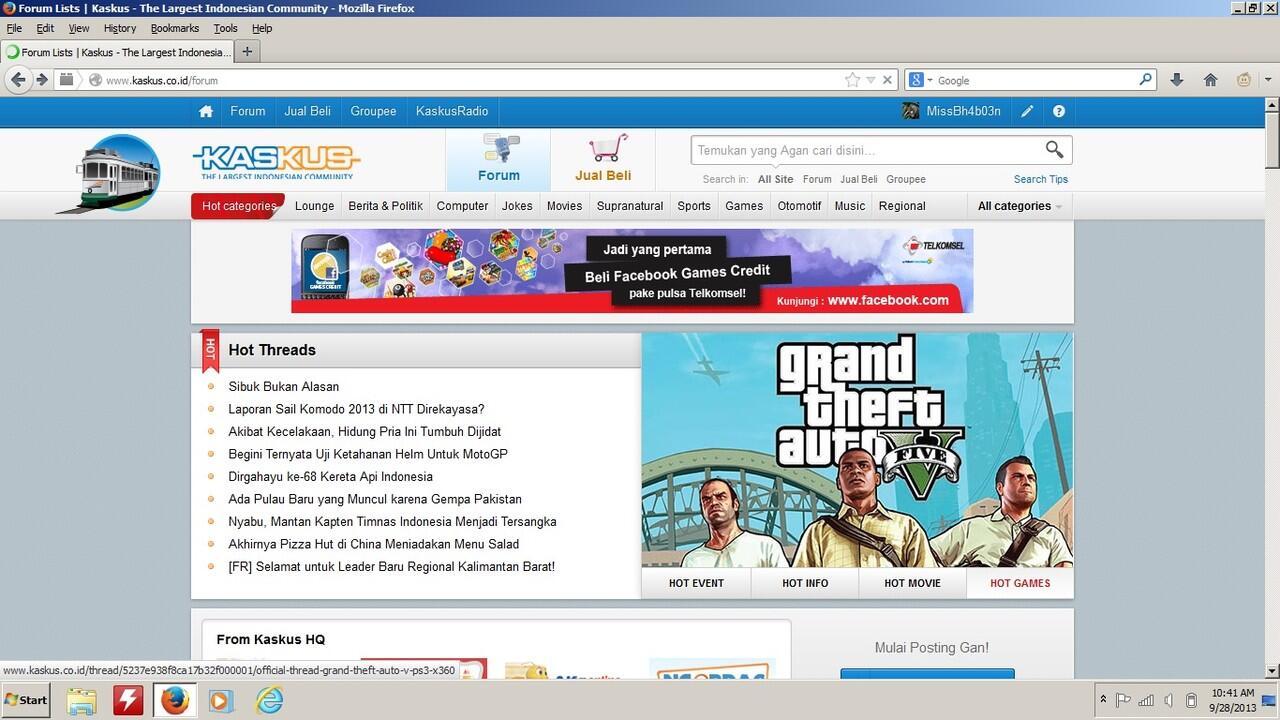Select the HOT GAMES tab
This screenshot has height=720, width=1280.
(x=1020, y=583)
